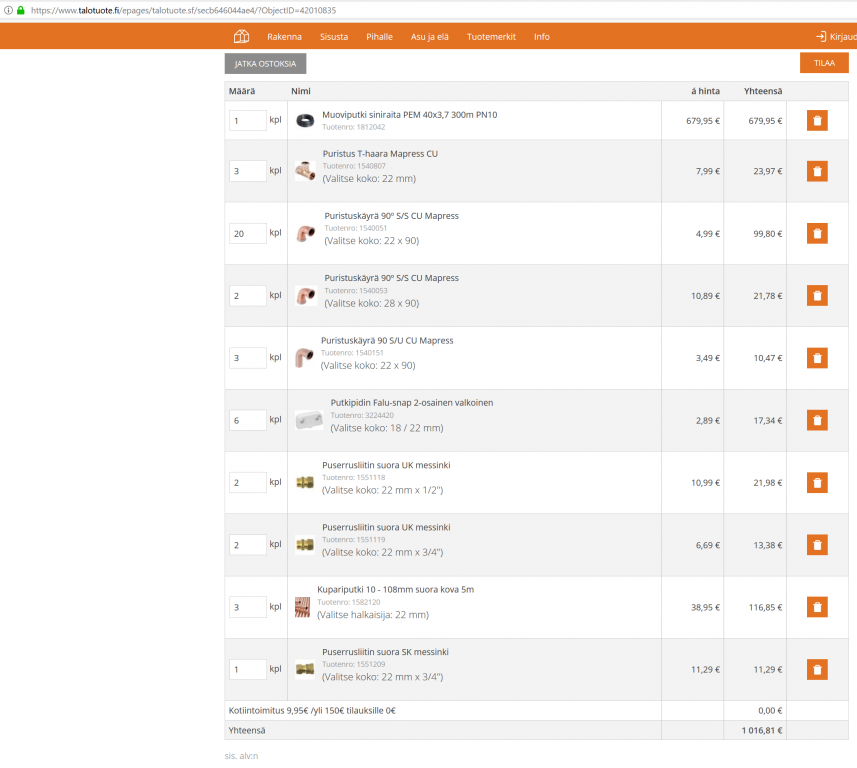The image size is (857, 768).
Task: Click the Kirjaudu login icon
Action: [x=821, y=37]
